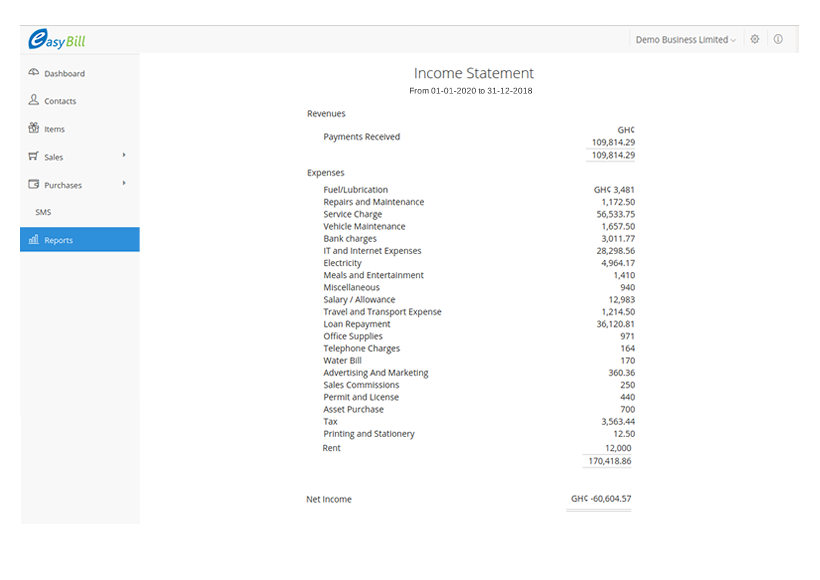This screenshot has width=820, height=580.
Task: Click the Items gift box icon
Action: (x=34, y=129)
